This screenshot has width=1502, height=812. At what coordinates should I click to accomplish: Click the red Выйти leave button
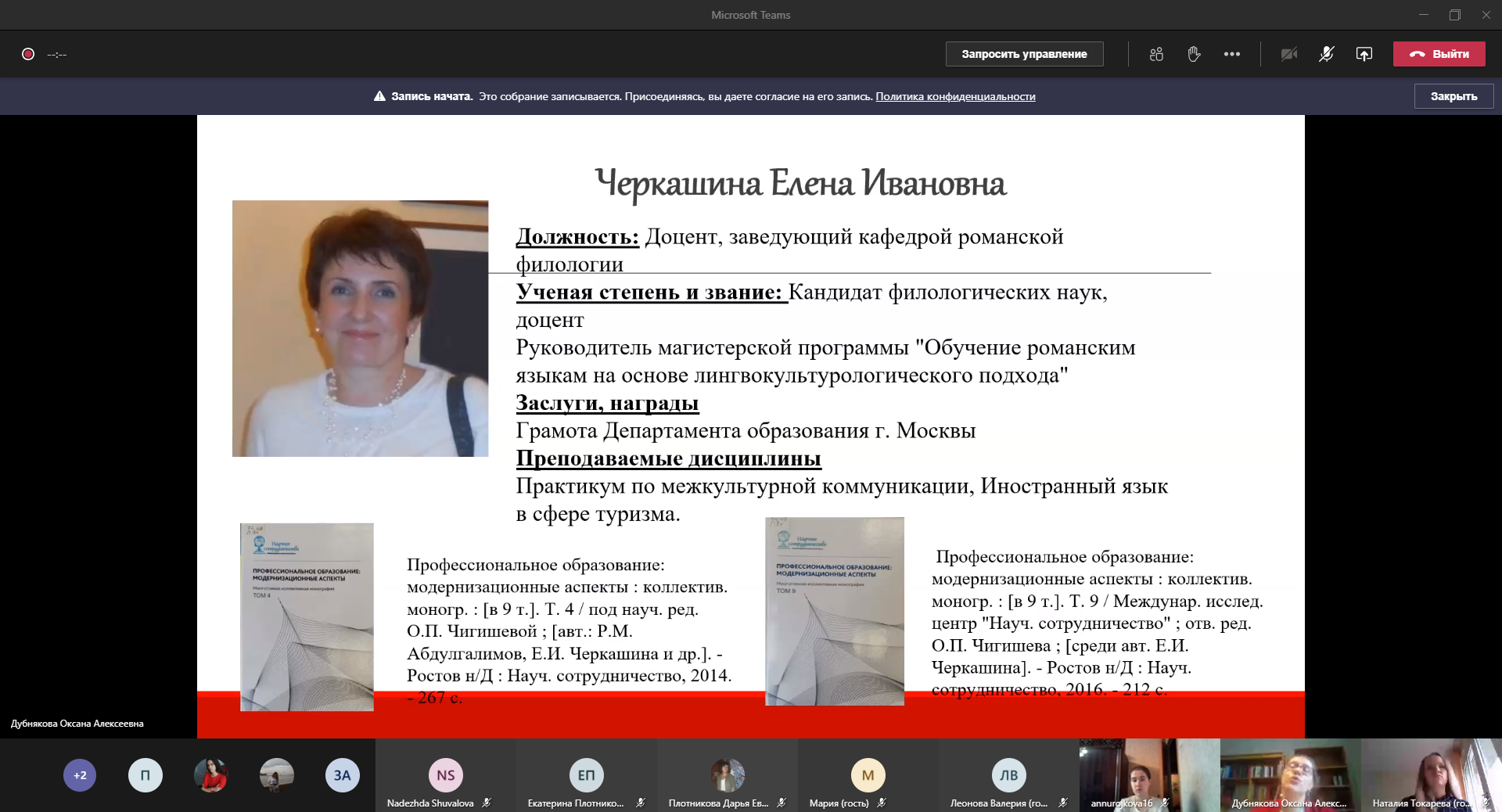click(1439, 54)
